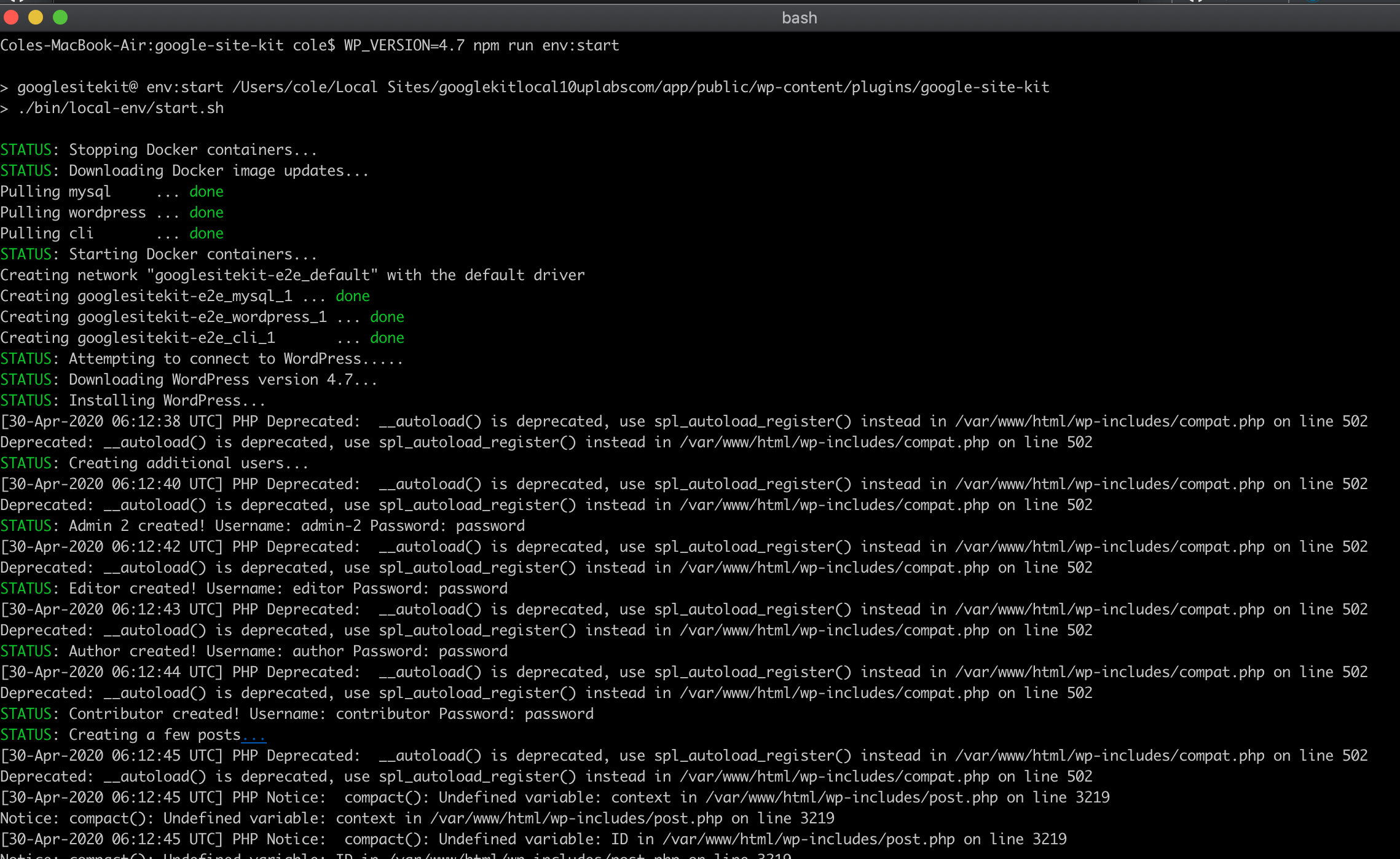
Task: Click 'done' after googlesitekit-e2e_cli_1
Action: click(387, 338)
